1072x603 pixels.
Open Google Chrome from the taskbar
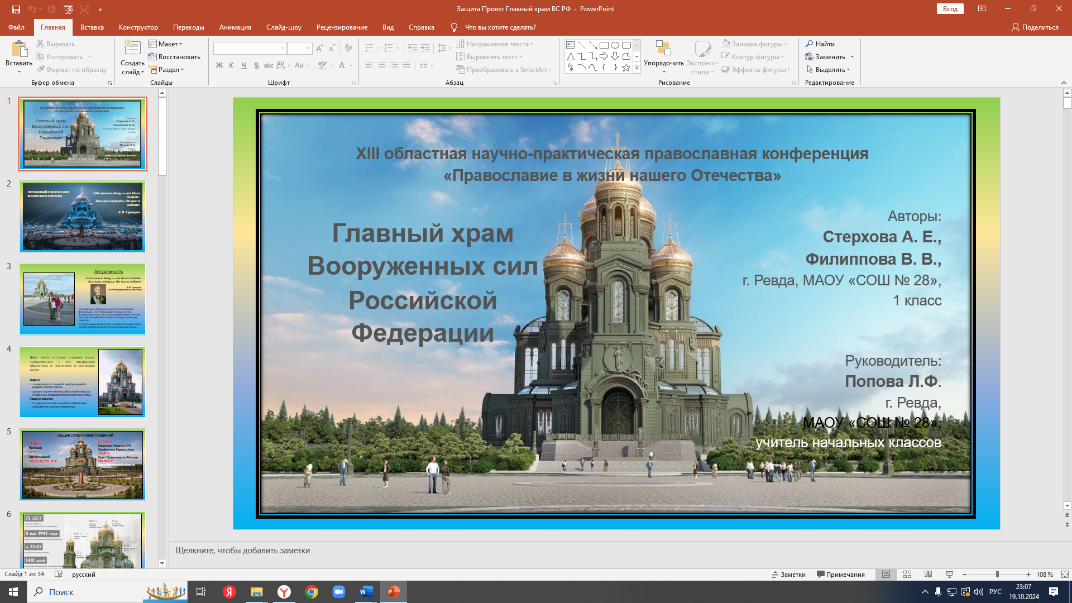pyautogui.click(x=311, y=592)
